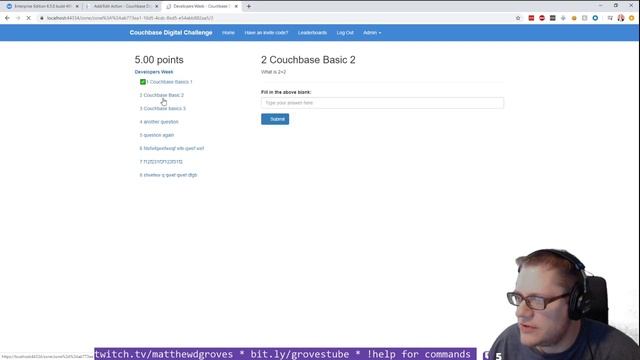
Task: Open the dark square extension icon
Action: (553, 18)
